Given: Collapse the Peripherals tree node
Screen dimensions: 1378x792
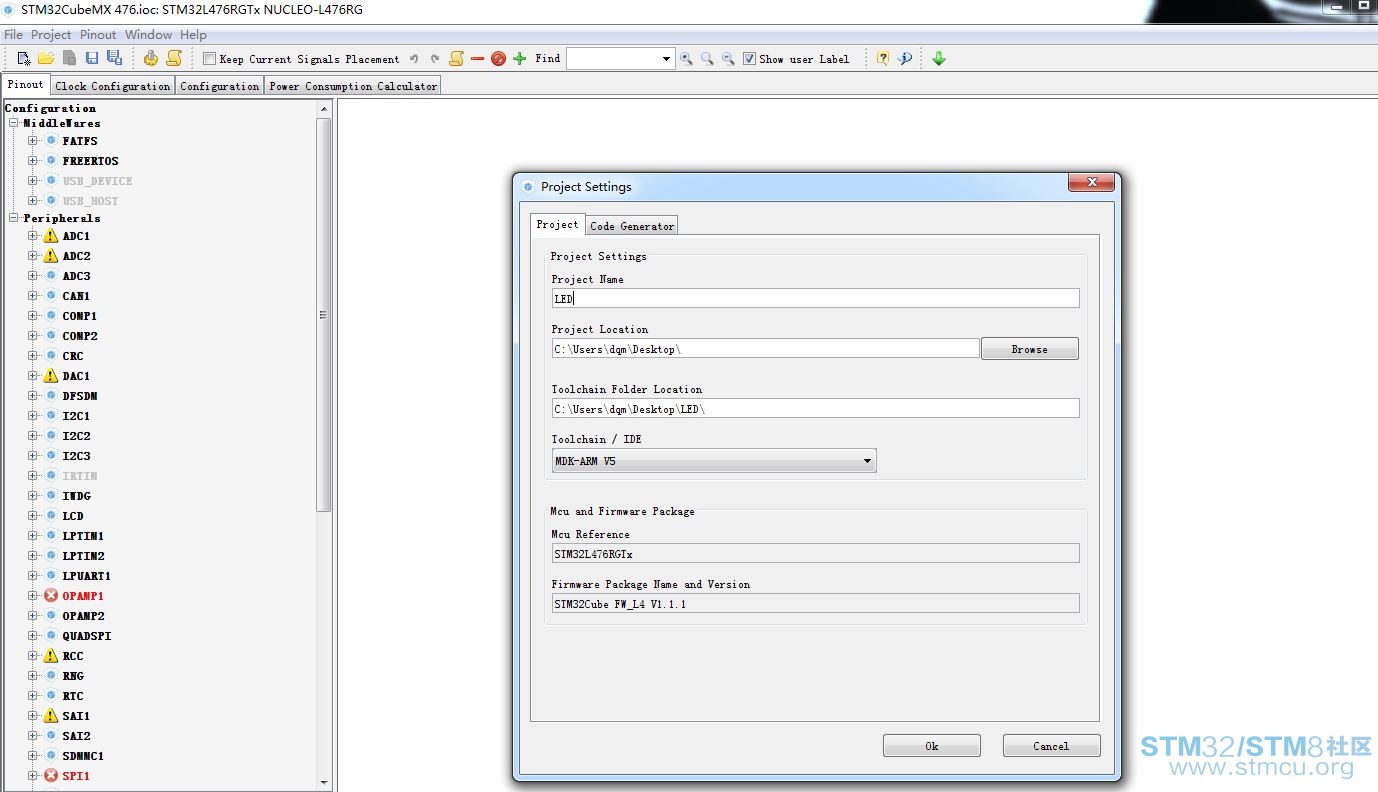Looking at the screenshot, I should click(x=14, y=218).
